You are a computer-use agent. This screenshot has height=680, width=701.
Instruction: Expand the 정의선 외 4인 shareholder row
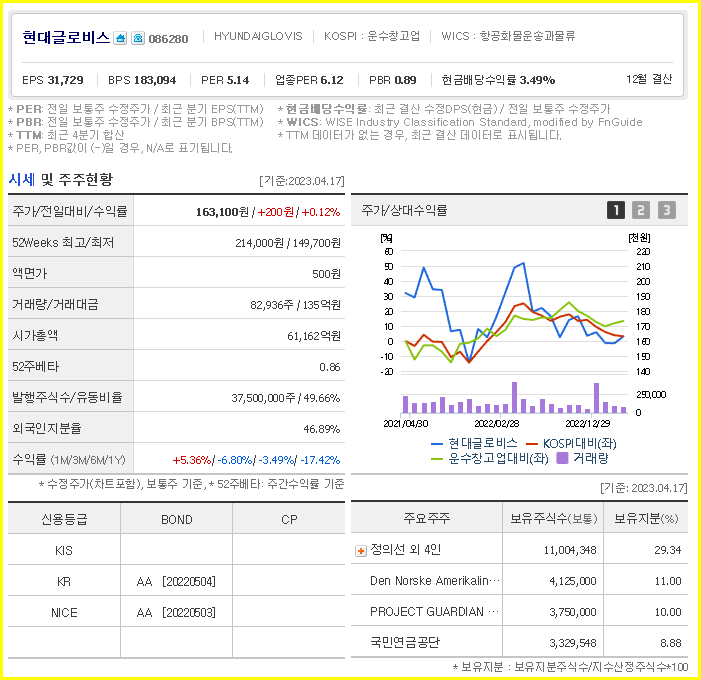pos(361,551)
